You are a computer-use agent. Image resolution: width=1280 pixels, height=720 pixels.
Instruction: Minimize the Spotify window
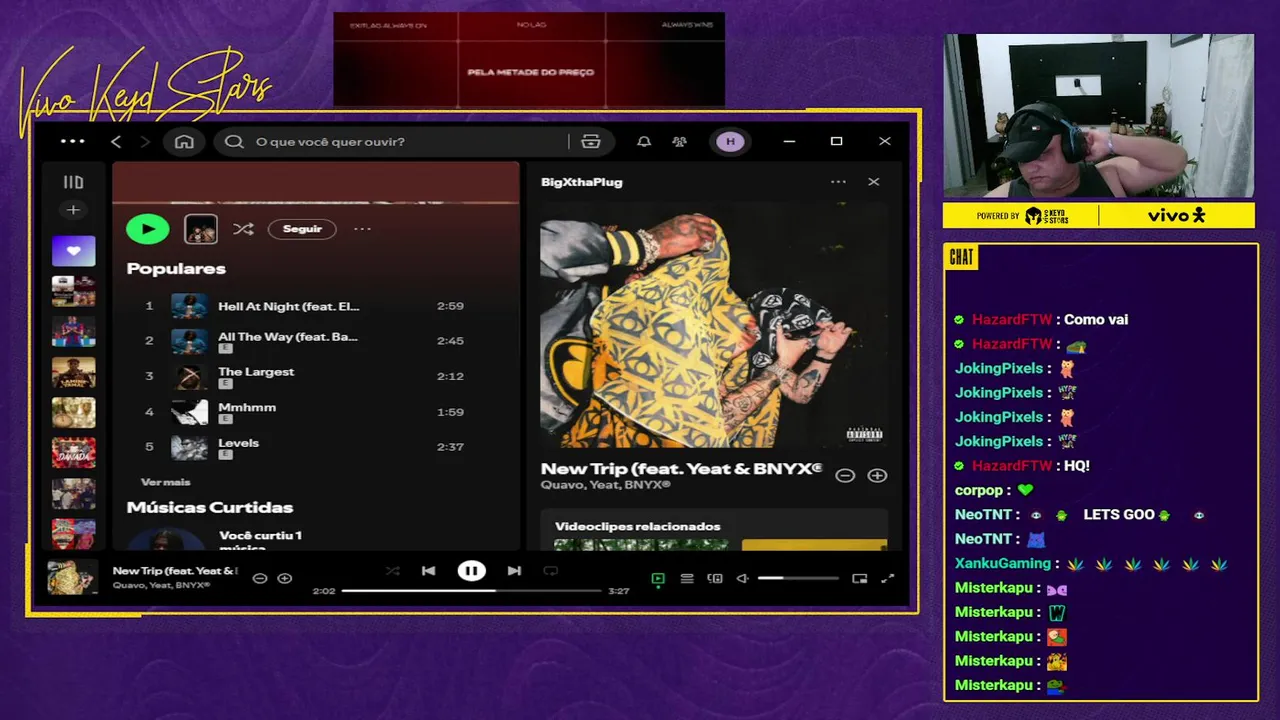click(789, 141)
